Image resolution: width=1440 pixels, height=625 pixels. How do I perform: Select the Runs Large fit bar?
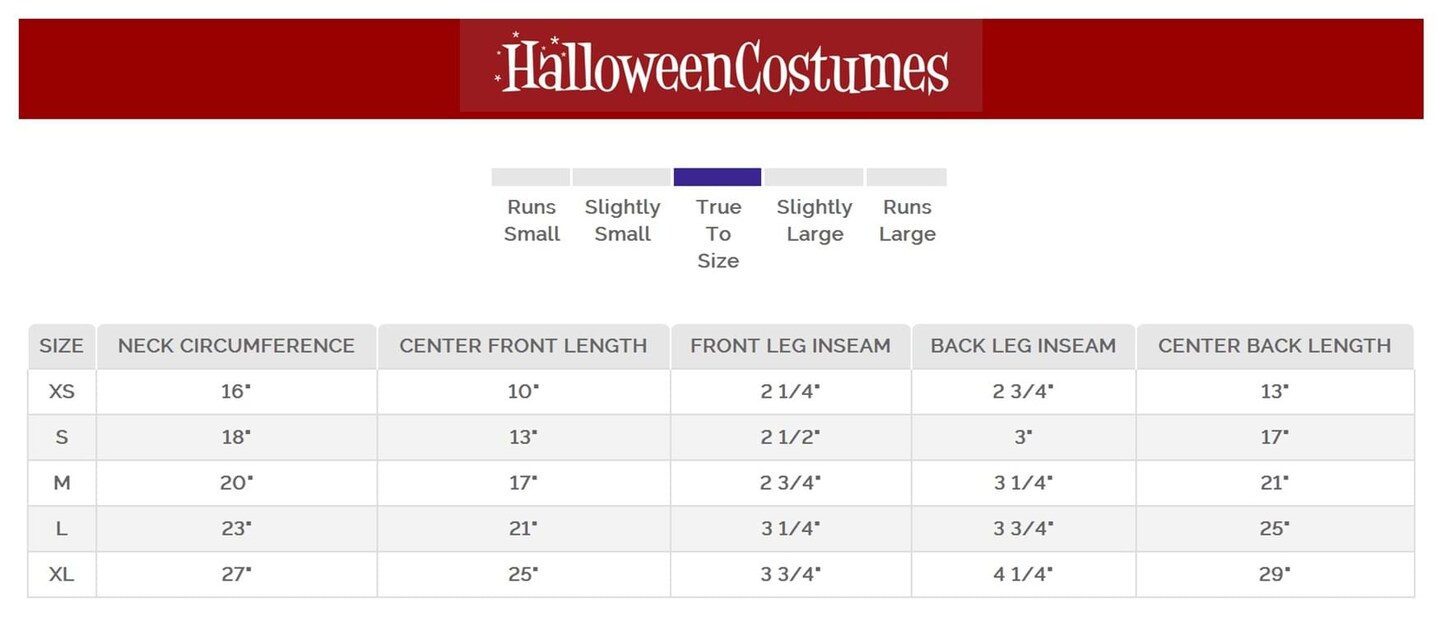906,177
